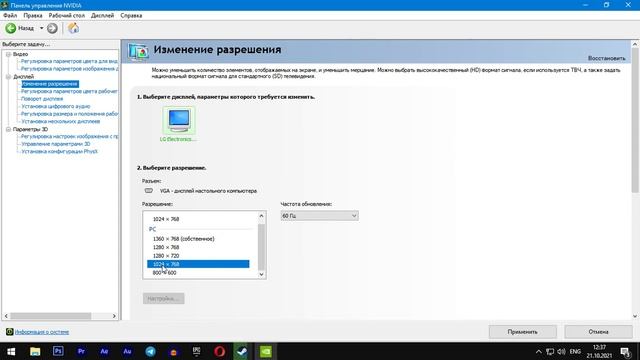Select Изменение разрешения in the tree

(x=50, y=84)
